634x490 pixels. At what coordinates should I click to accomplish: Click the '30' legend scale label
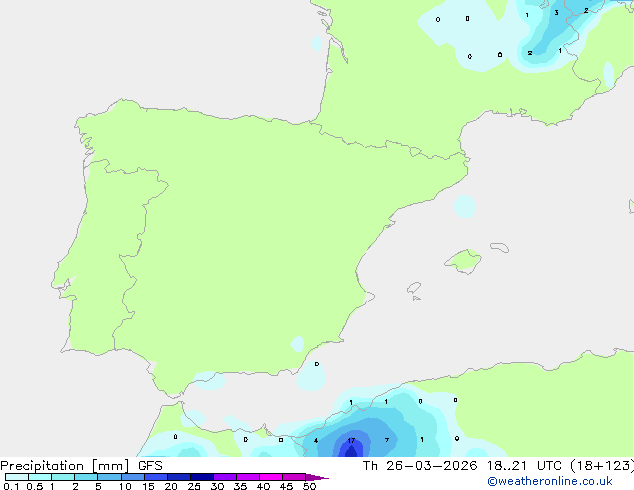[x=217, y=486]
